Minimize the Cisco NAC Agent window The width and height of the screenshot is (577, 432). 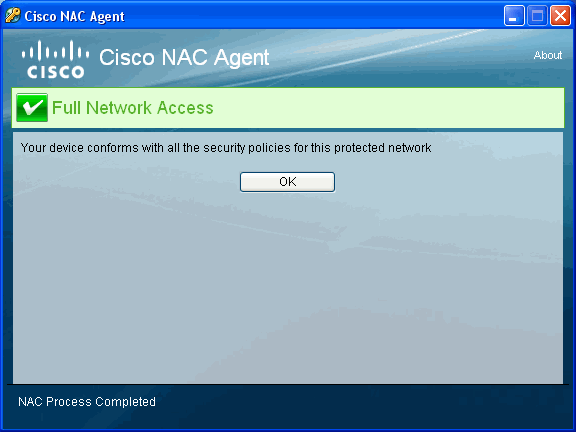(x=514, y=16)
